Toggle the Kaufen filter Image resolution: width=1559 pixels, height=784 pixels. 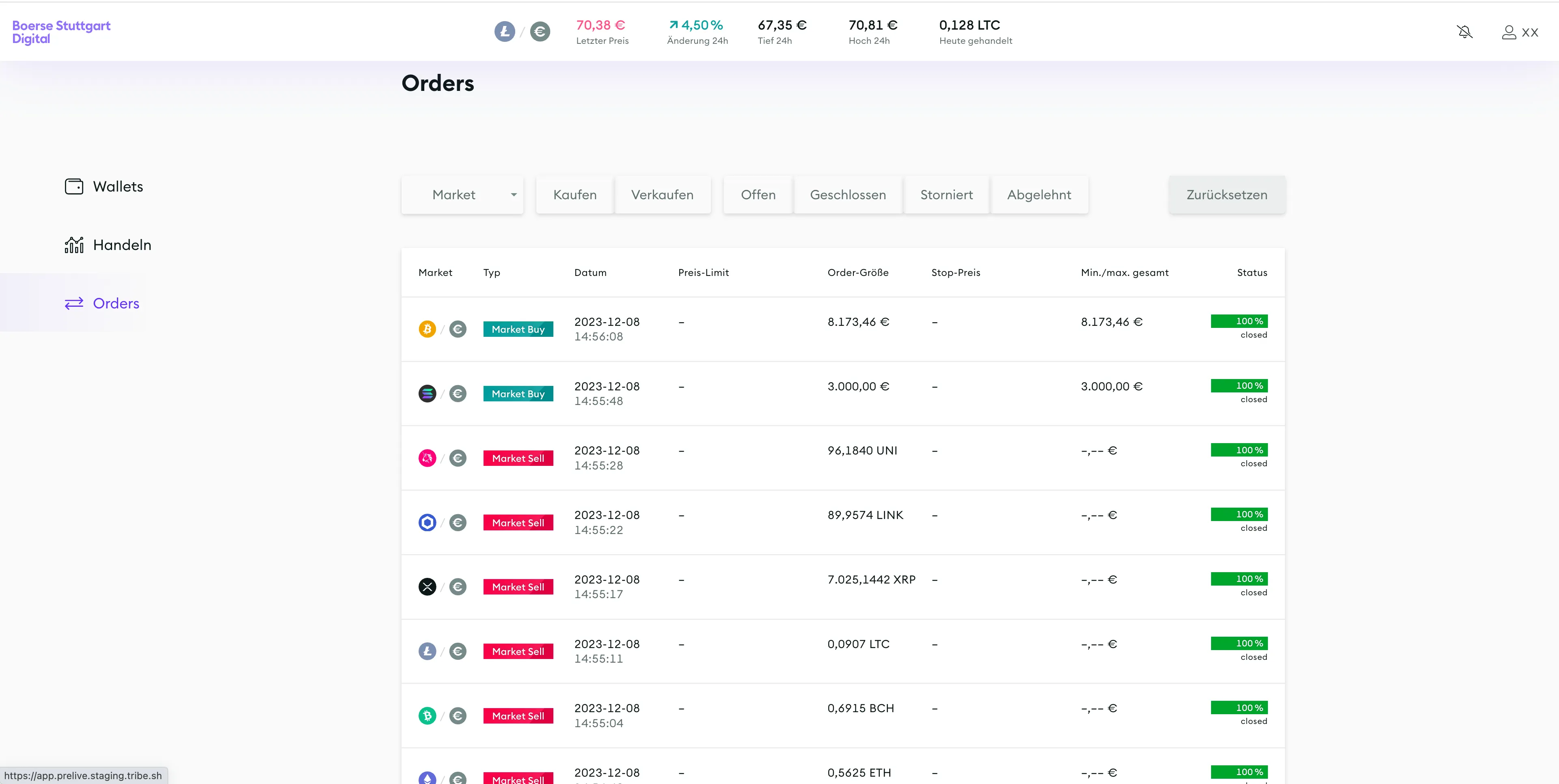[574, 195]
